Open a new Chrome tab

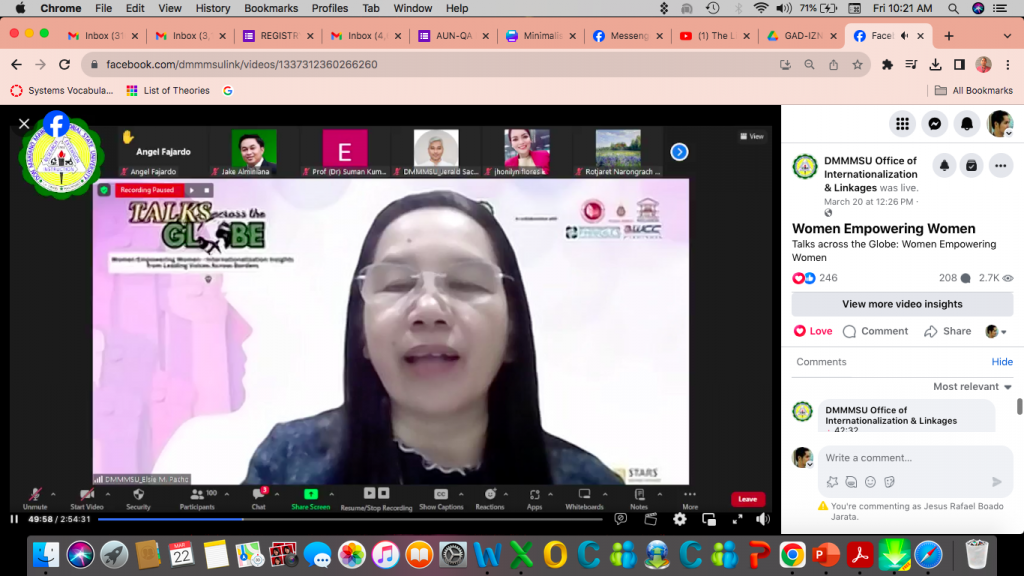949,36
